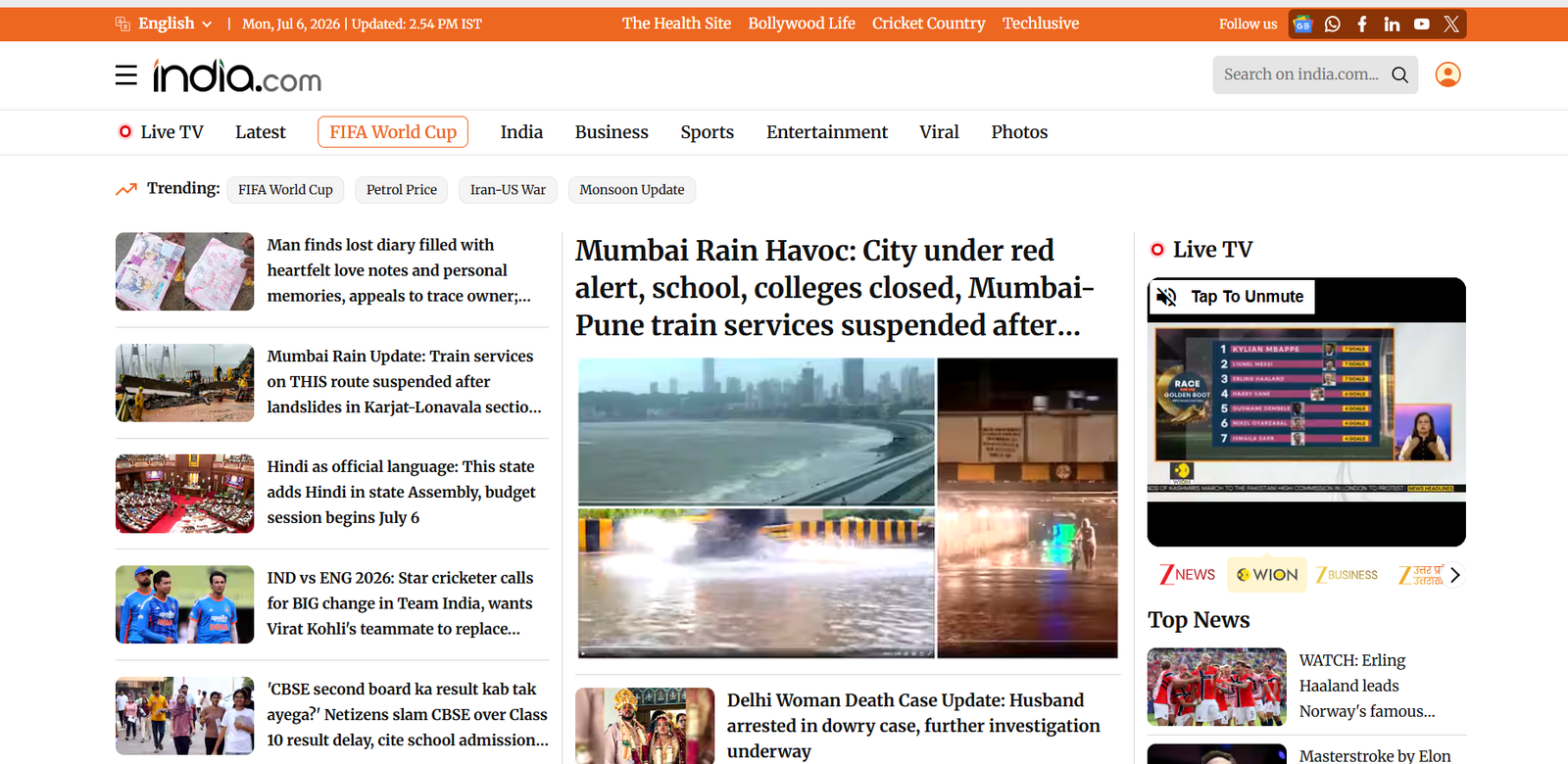Expand the English language dropdown

click(175, 24)
